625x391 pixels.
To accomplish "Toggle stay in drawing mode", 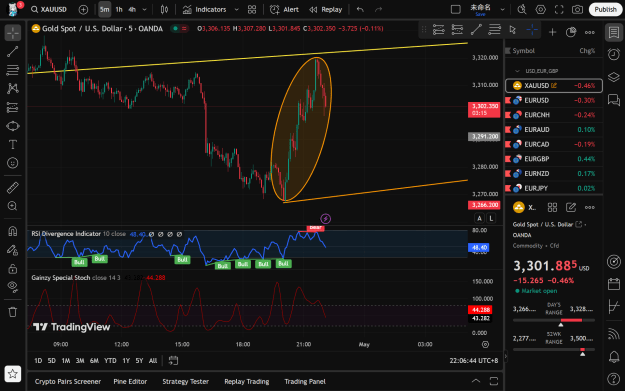I will 13,250.
